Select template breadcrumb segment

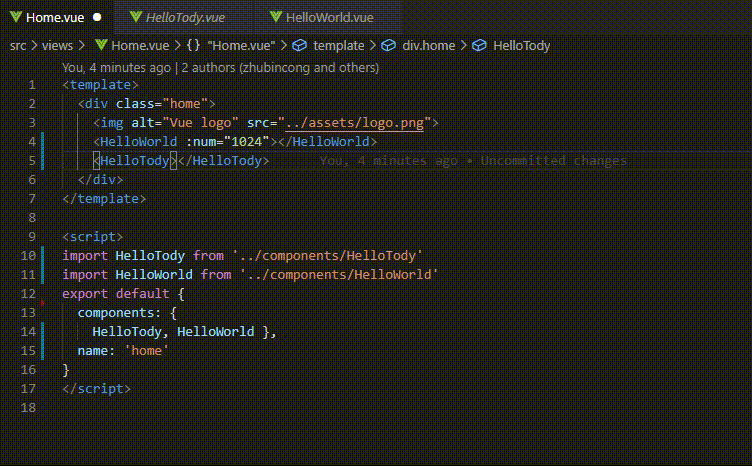point(339,46)
